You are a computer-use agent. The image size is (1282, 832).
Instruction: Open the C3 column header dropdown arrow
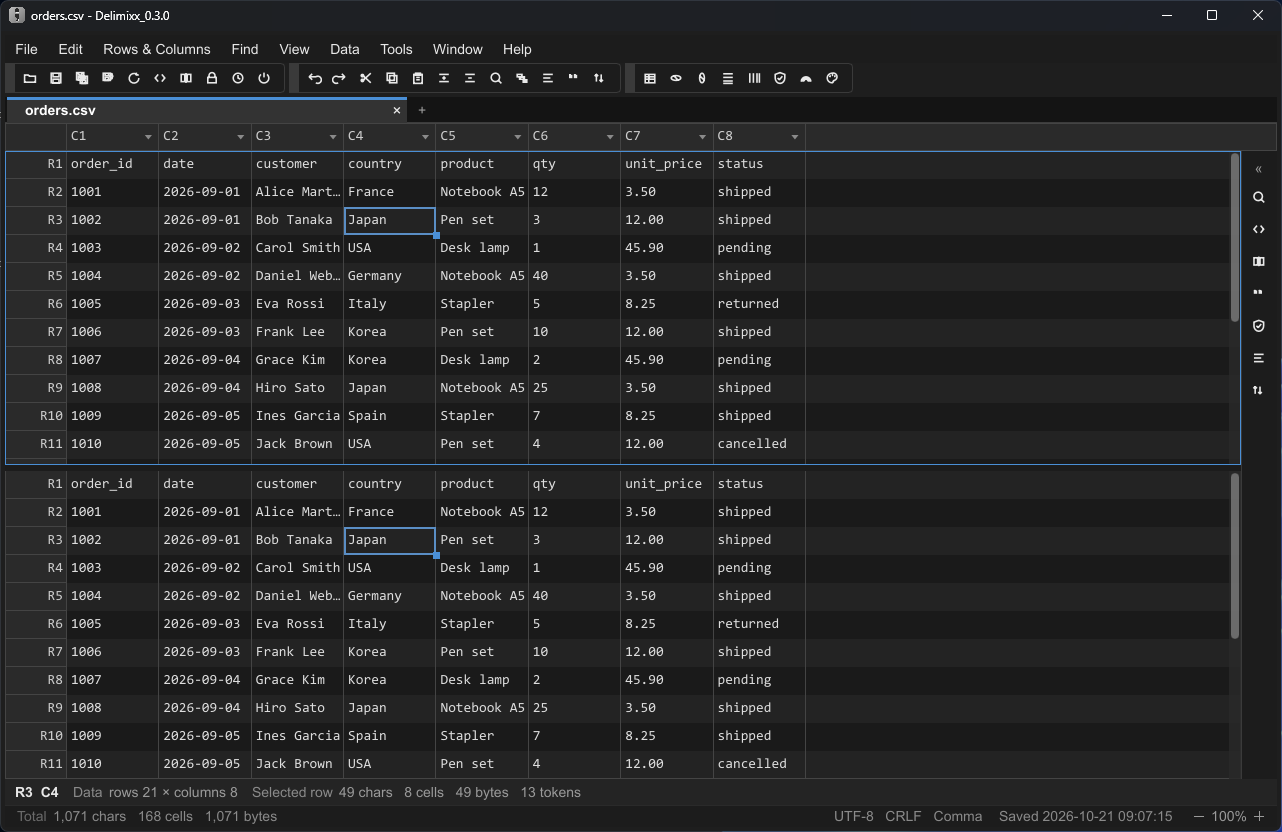(333, 136)
